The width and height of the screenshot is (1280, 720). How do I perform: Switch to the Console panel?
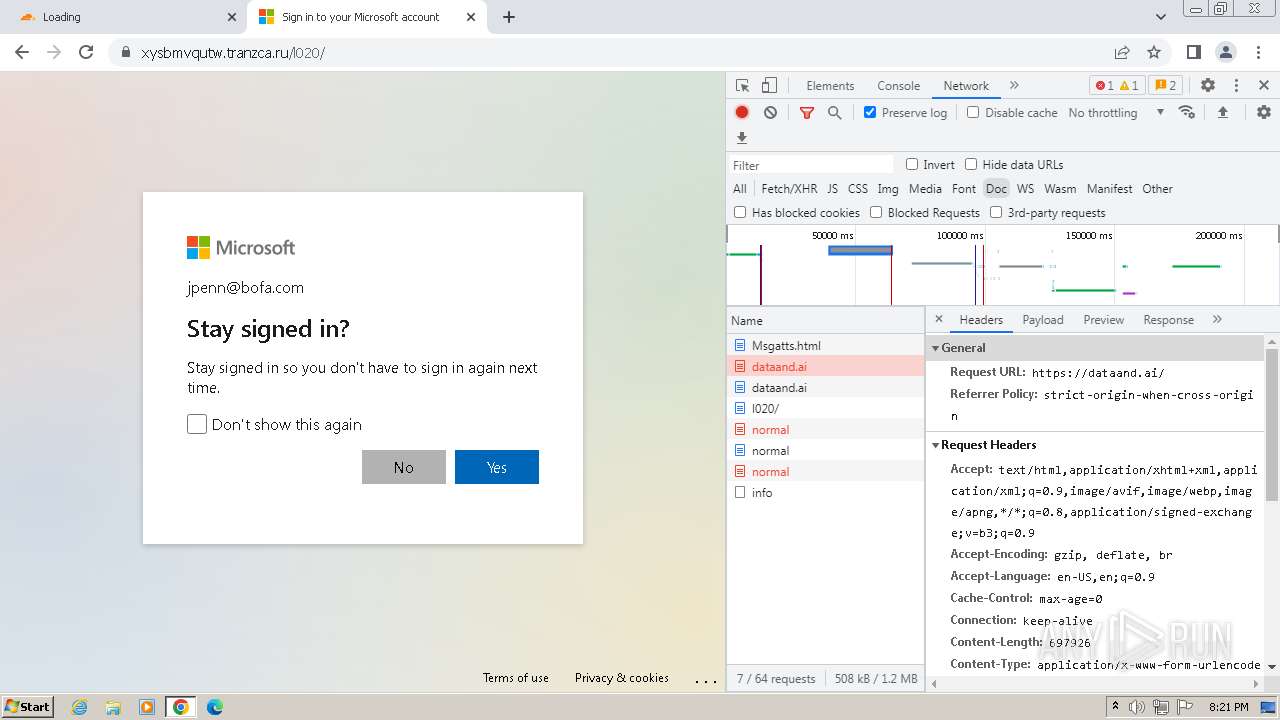point(898,86)
